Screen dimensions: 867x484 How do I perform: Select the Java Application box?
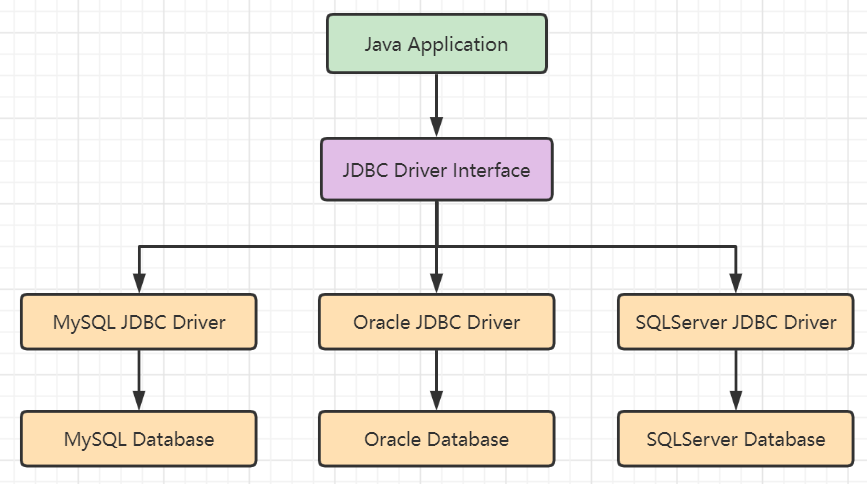click(x=437, y=44)
